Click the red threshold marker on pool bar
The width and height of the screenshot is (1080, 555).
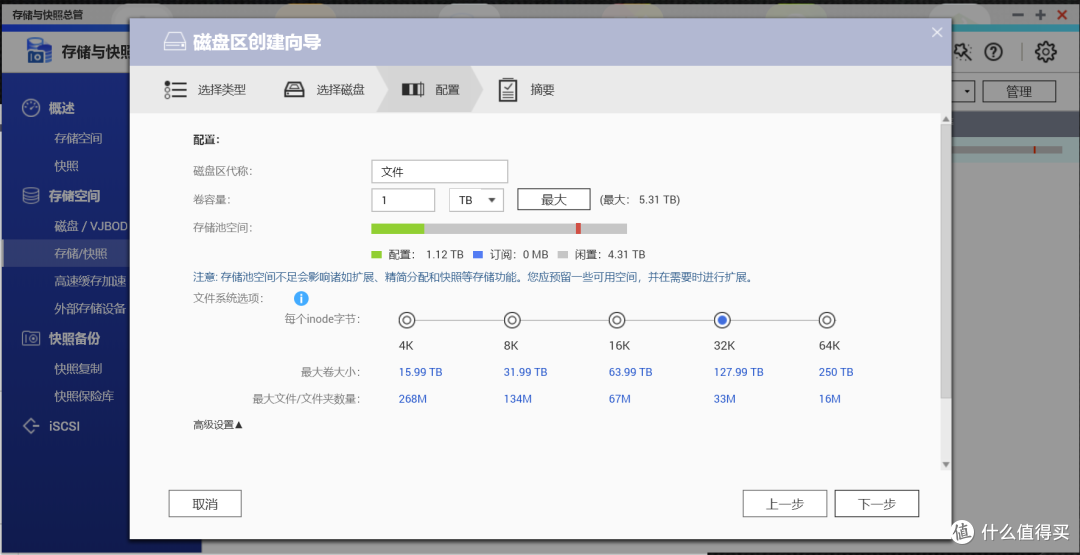(579, 229)
